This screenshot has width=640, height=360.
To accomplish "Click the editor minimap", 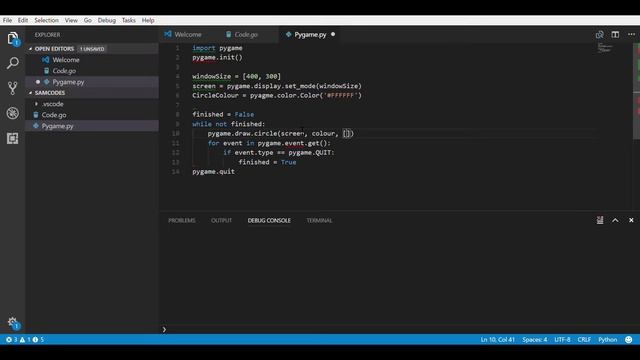I will coord(605,48).
